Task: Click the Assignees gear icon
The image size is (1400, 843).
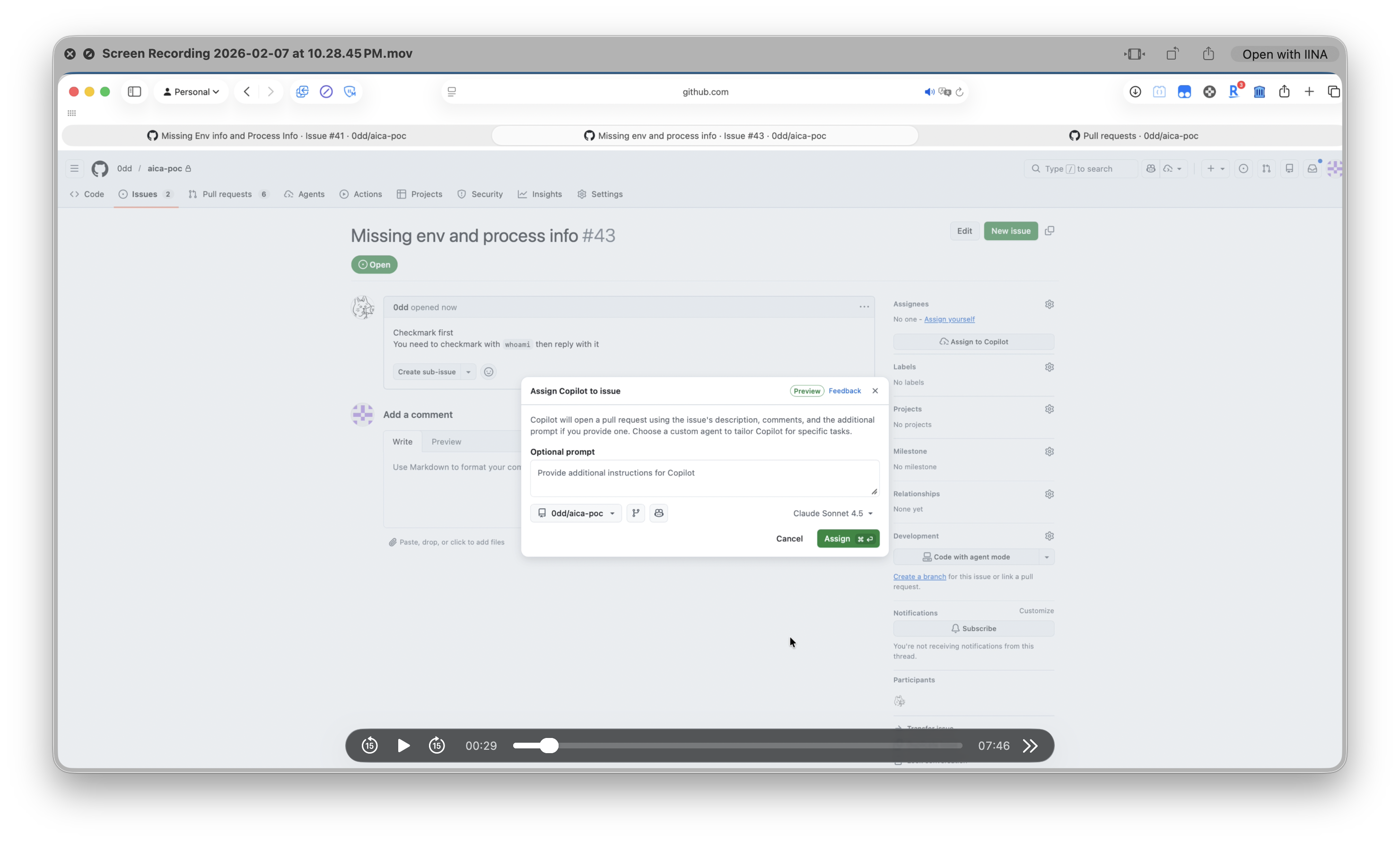Action: 1049,305
